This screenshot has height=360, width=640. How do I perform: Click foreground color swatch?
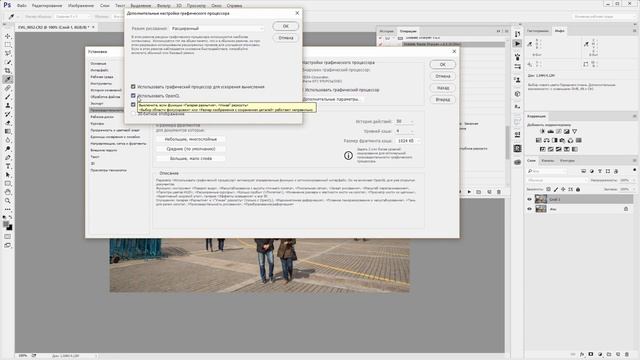coord(6,224)
